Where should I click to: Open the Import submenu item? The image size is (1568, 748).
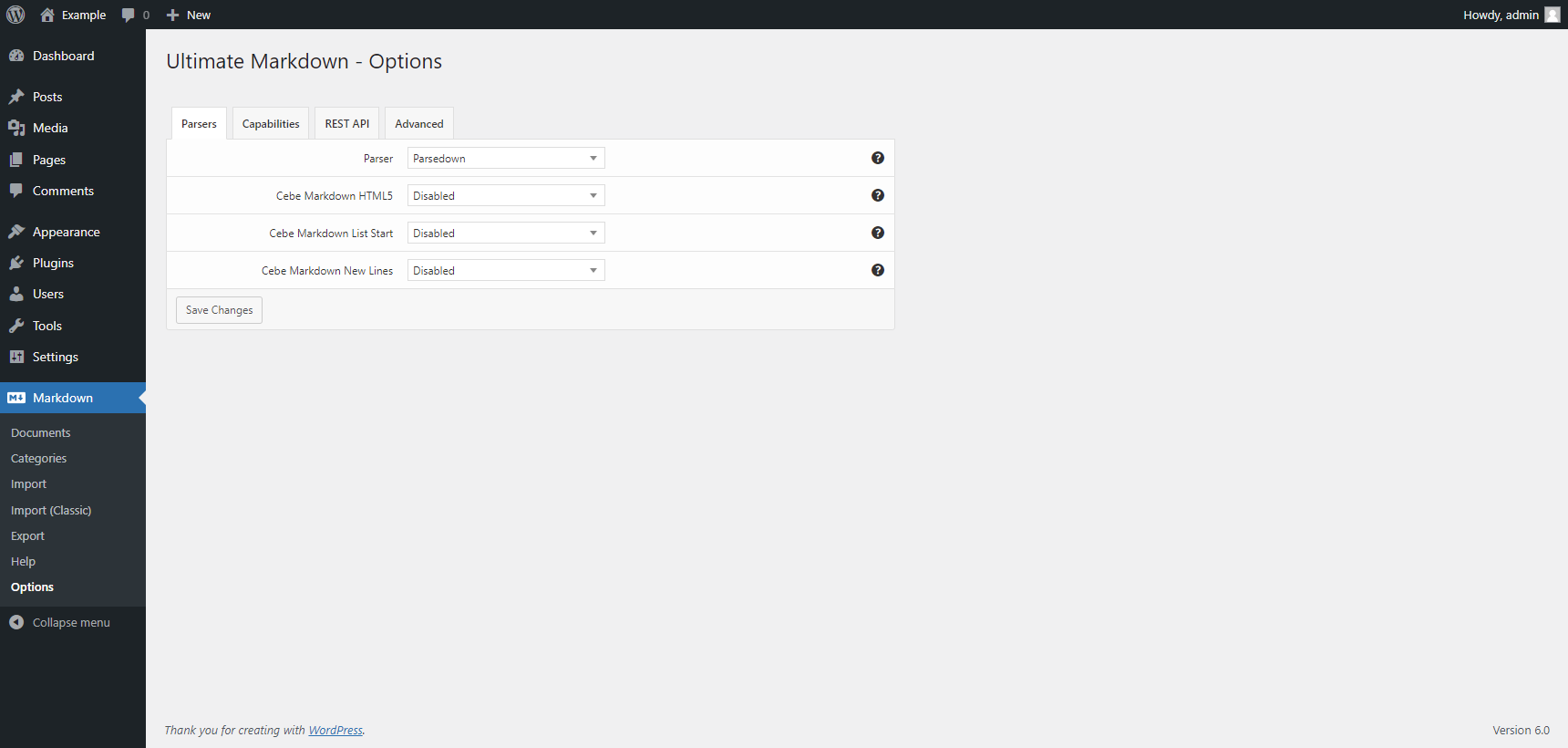[28, 483]
